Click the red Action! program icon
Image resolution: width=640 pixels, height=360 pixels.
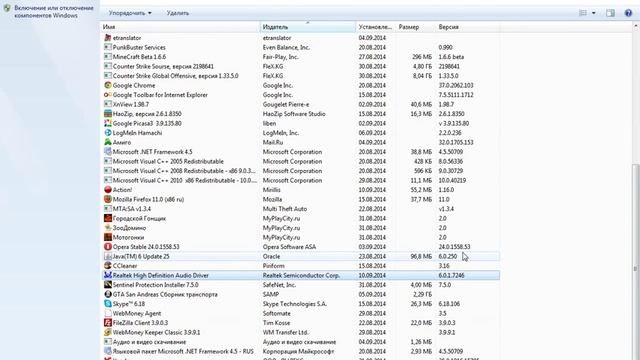[x=108, y=190]
